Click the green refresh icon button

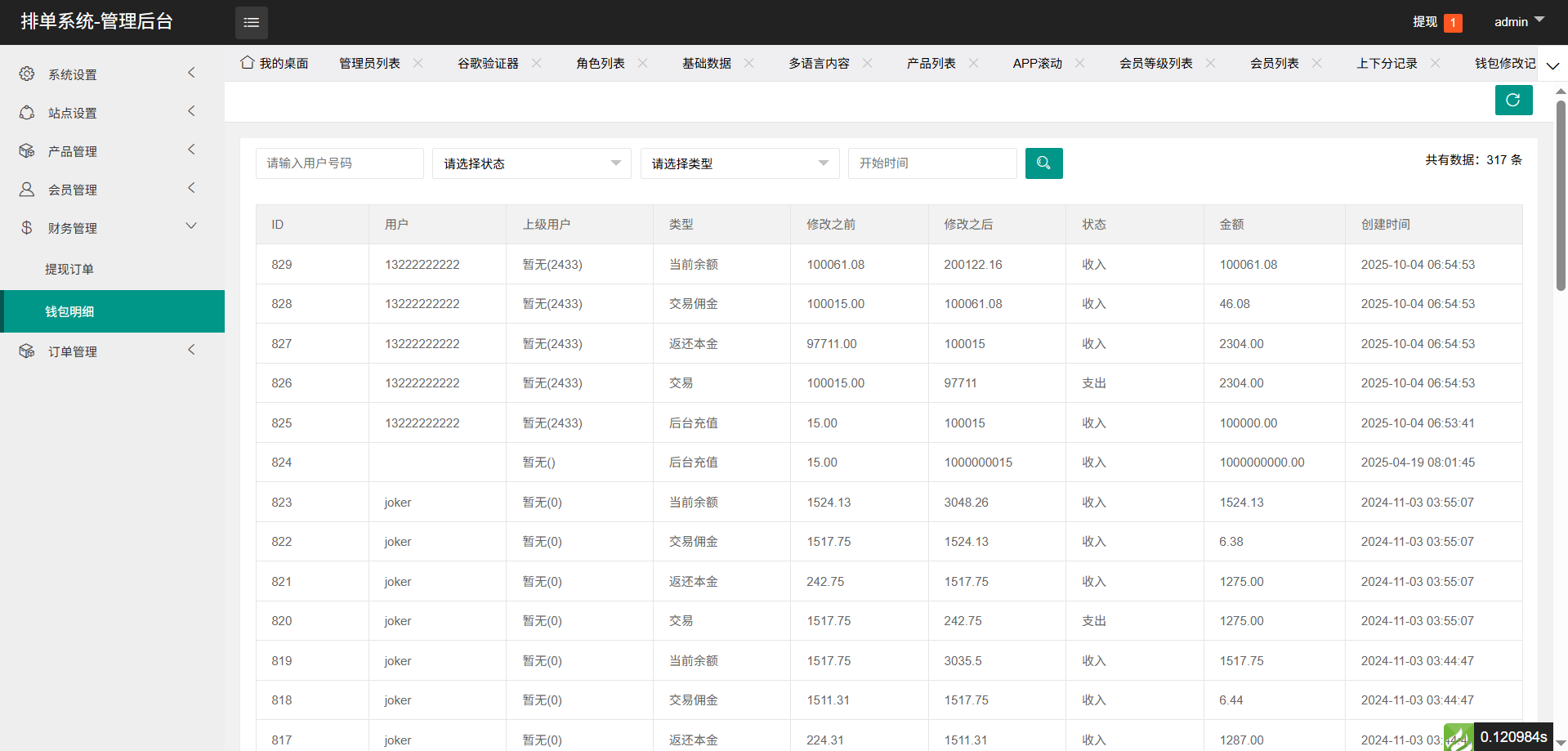pyautogui.click(x=1512, y=101)
